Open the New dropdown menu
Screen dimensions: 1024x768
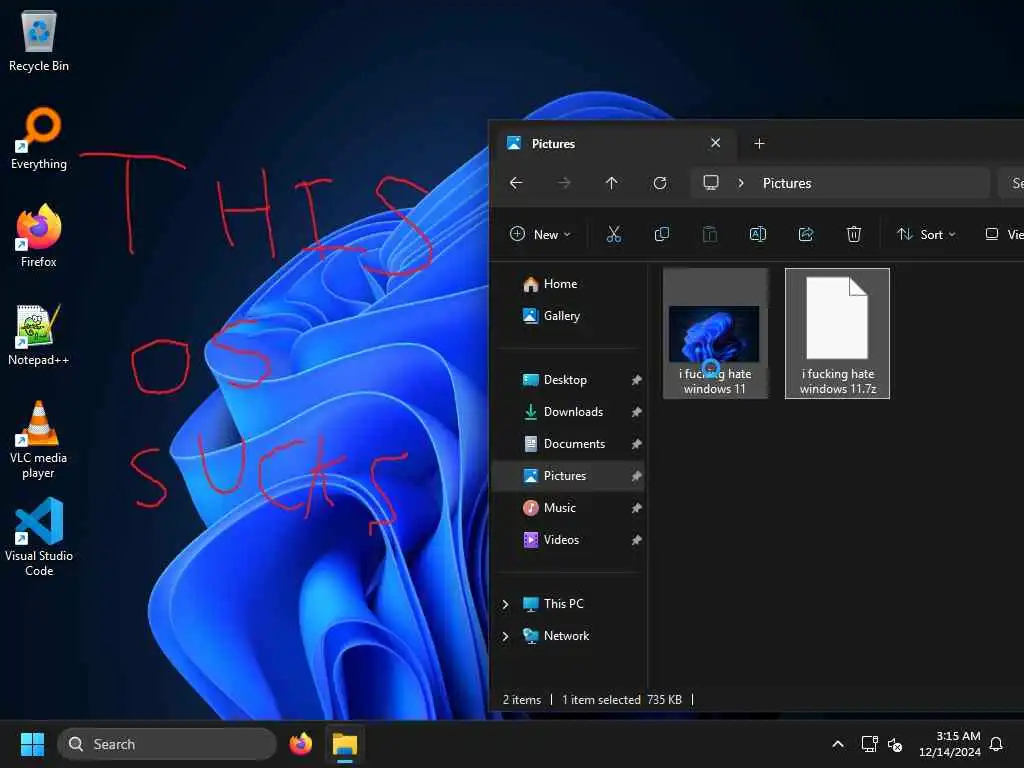coord(540,234)
